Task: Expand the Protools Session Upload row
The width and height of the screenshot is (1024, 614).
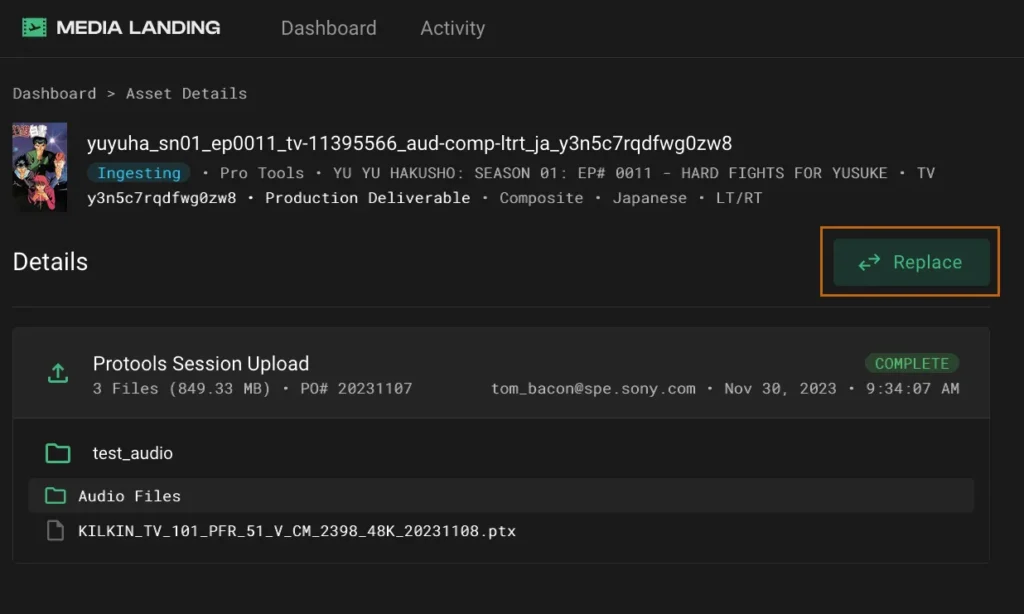Action: 200,364
